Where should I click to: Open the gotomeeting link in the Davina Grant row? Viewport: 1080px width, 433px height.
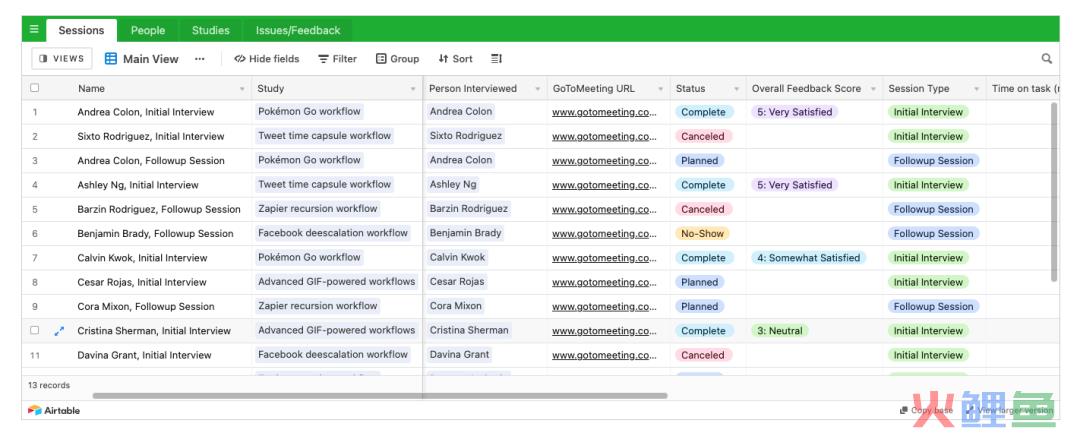pyautogui.click(x=604, y=355)
